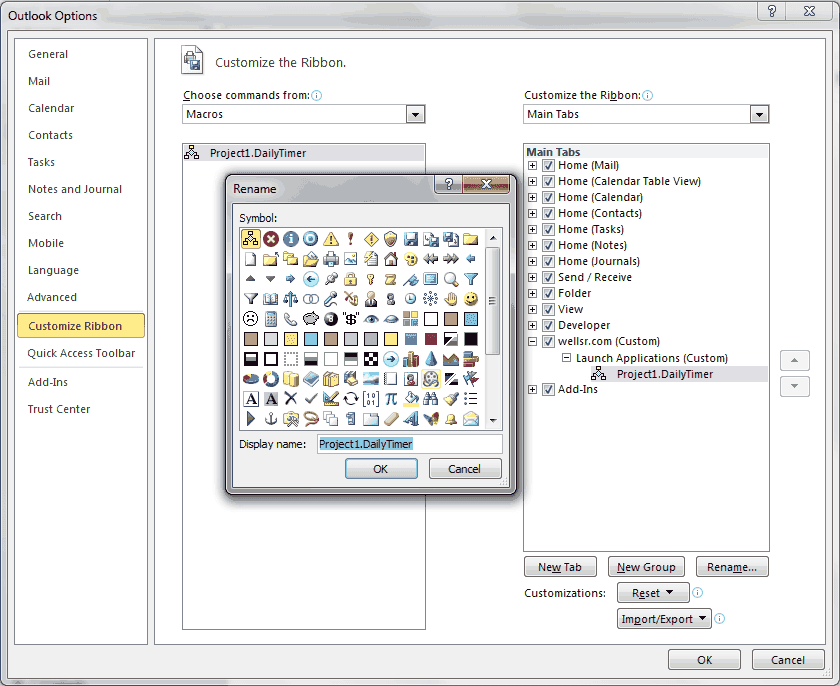
Task: Open the Quick Access Toolbar category
Action: click(81, 353)
